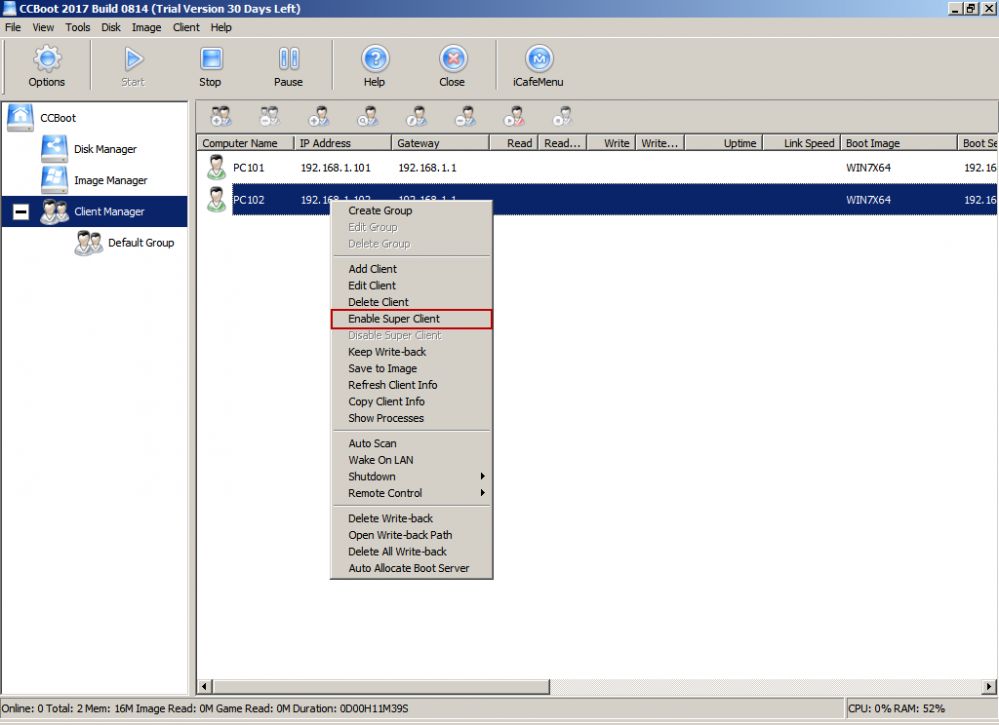
Task: Click the CCBoot title bar app icon
Action: [9, 8]
